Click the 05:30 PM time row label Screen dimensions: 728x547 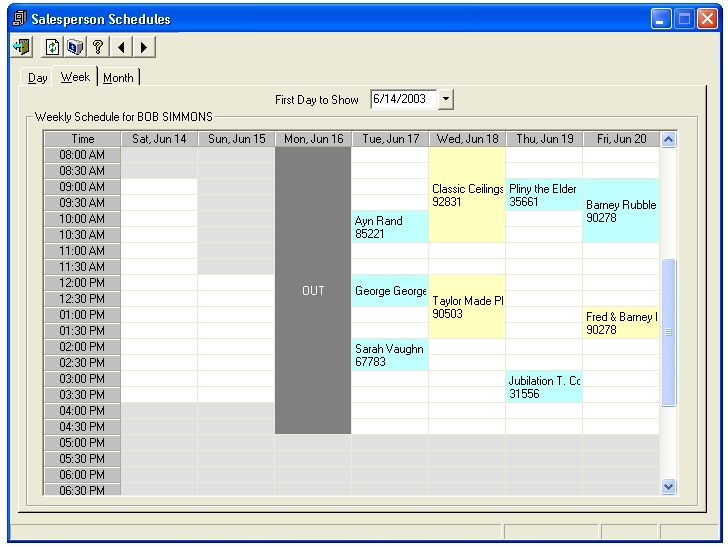point(82,459)
